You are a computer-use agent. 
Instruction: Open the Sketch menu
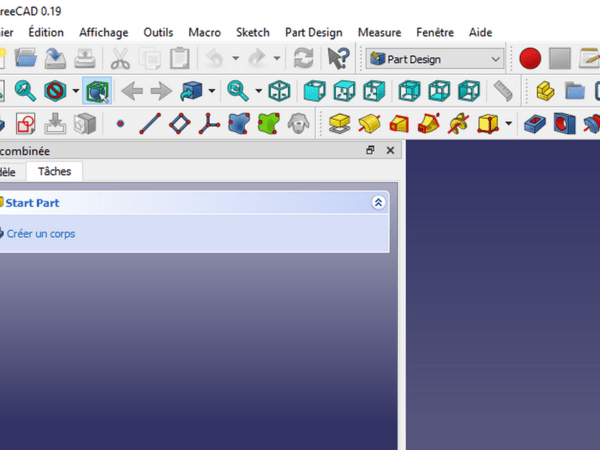252,32
